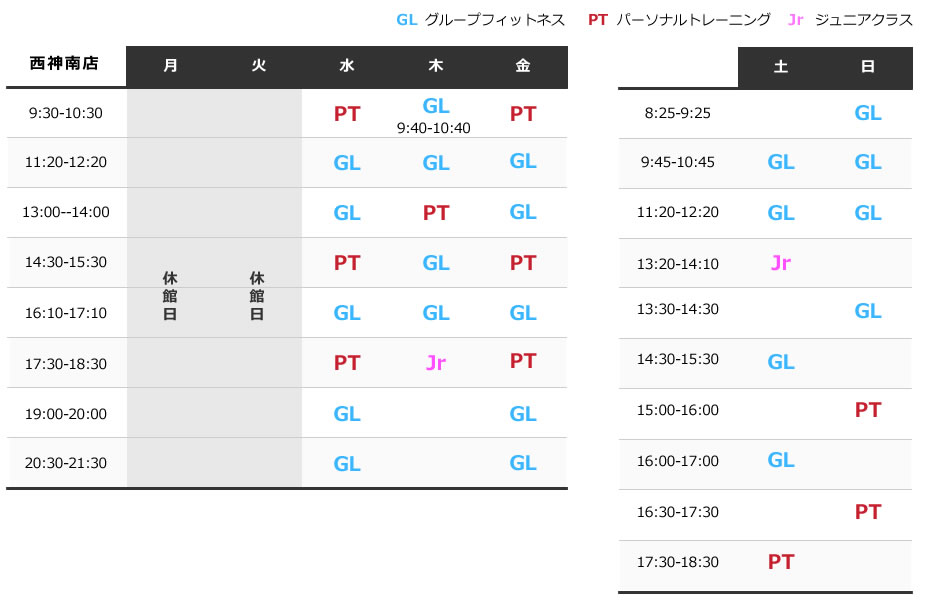
Task: Select the 土 (Saturday) column header
Action: pos(781,67)
